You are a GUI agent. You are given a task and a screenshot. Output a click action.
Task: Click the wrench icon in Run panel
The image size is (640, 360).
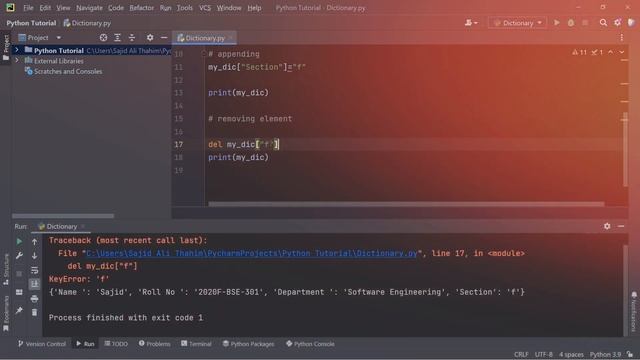click(x=19, y=256)
